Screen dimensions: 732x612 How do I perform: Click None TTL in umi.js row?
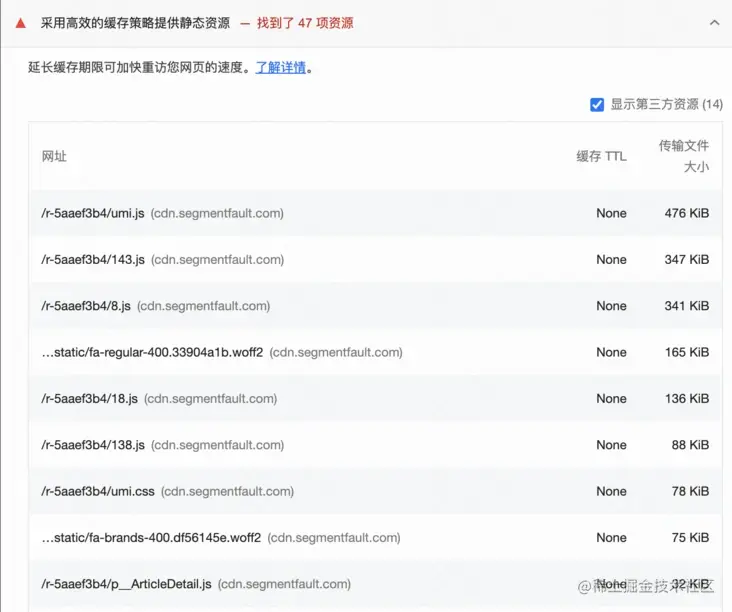tap(611, 213)
